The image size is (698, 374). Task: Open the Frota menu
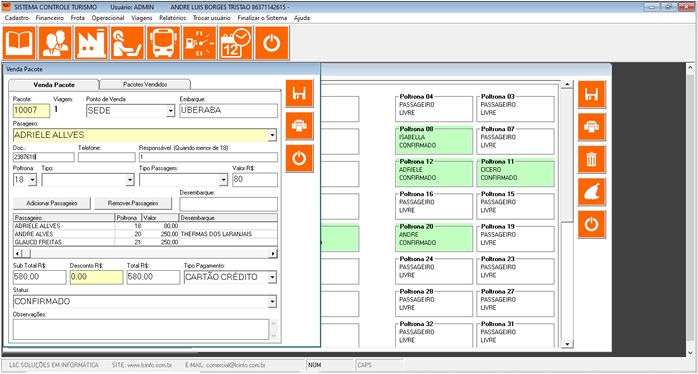coord(77,18)
